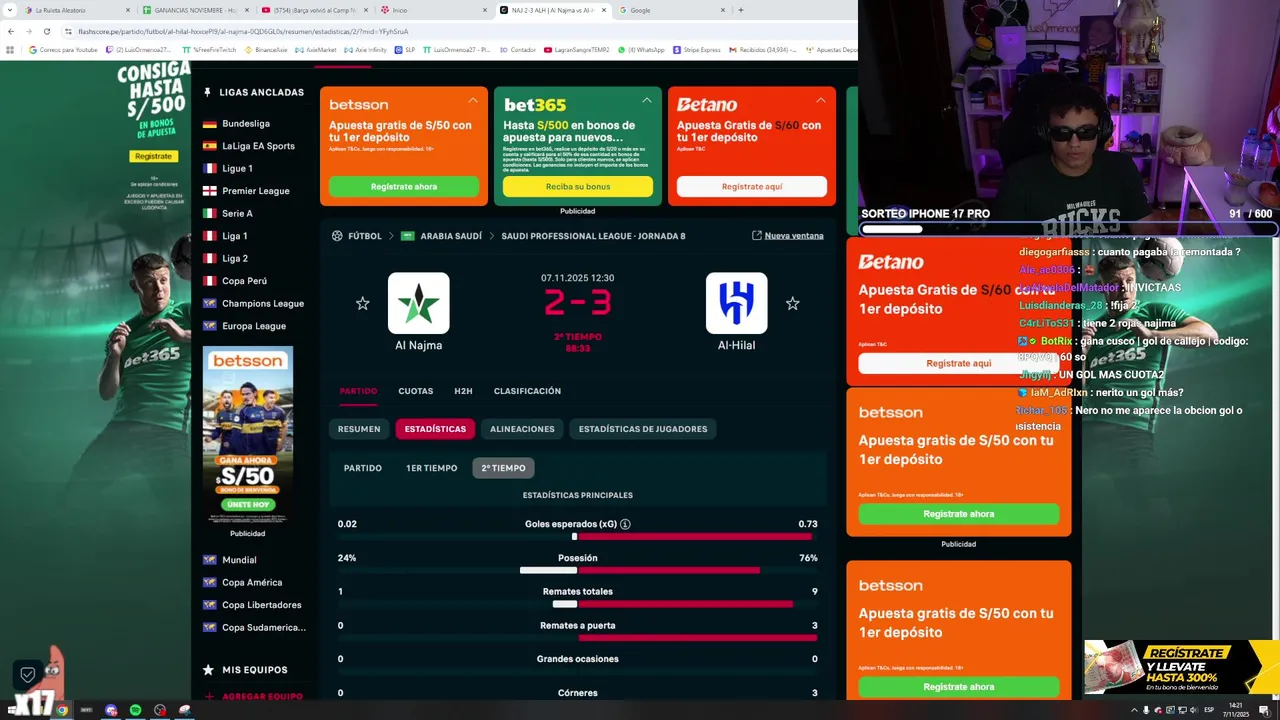Open Arabia Saudí breadcrumb link
This screenshot has height=720, width=1280.
click(x=451, y=236)
